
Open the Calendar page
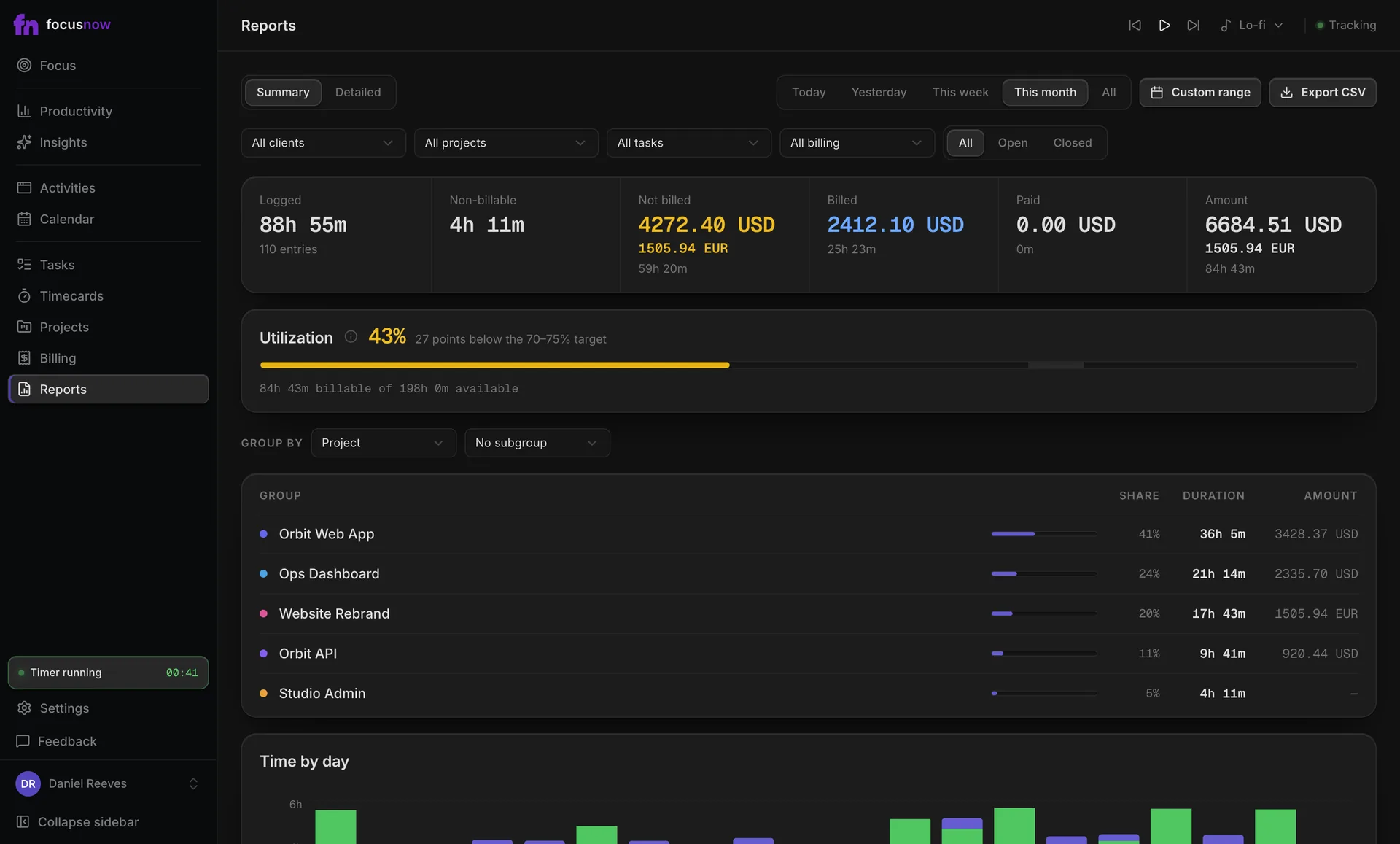coord(108,219)
